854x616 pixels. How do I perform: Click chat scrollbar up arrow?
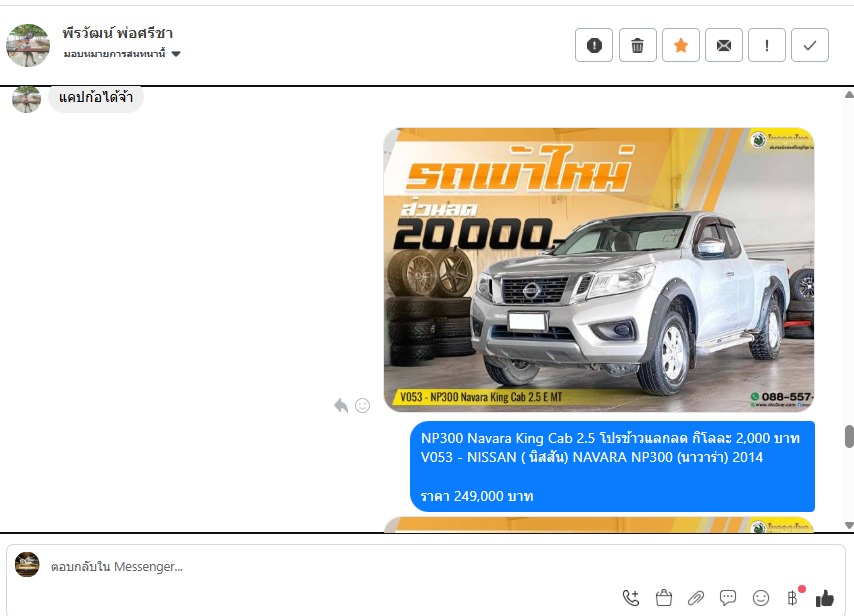coord(849,94)
